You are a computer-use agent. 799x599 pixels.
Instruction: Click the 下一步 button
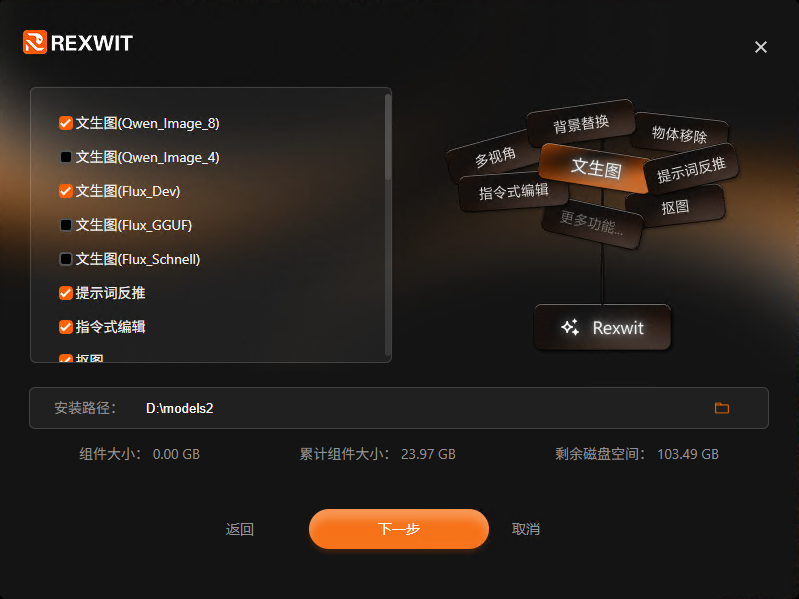(x=398, y=529)
